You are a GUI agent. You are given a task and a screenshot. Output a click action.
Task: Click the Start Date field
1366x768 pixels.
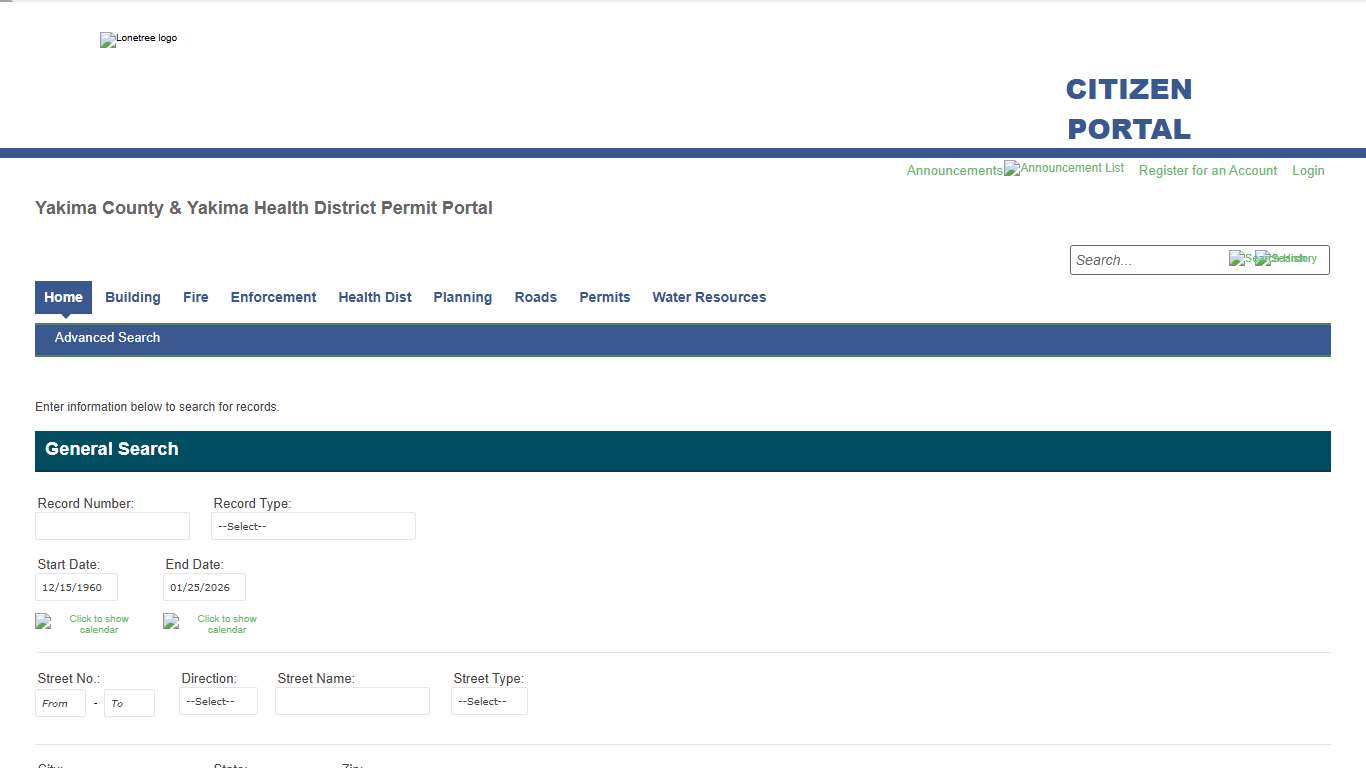click(x=76, y=588)
